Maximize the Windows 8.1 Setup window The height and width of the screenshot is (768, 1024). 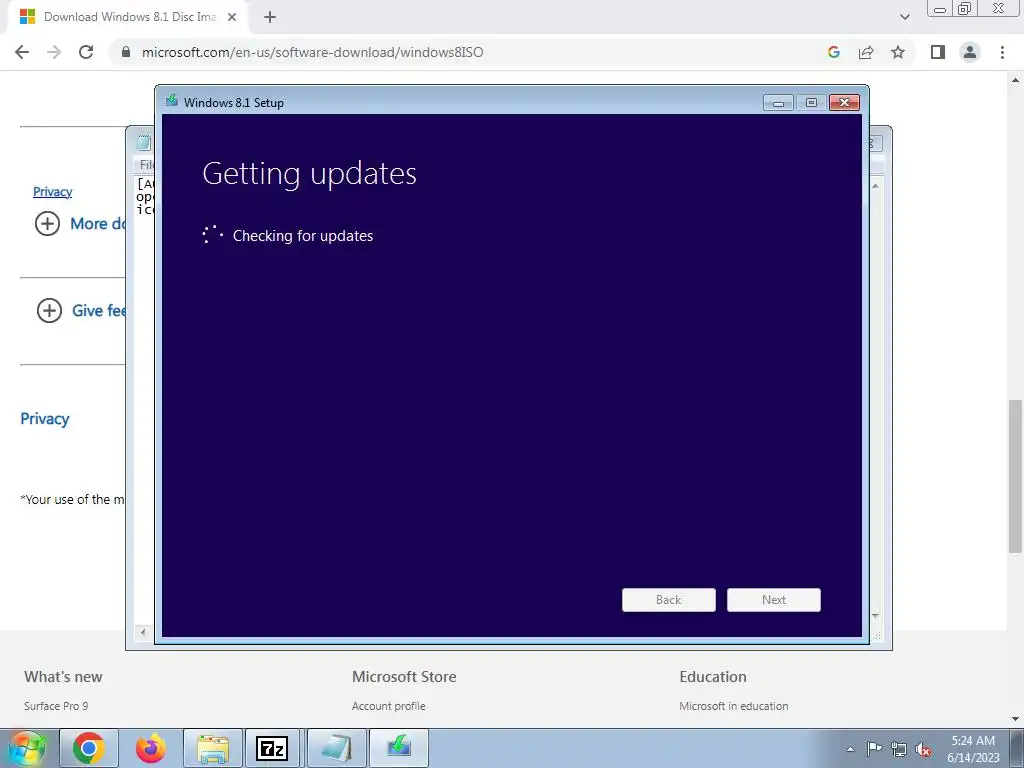(811, 103)
